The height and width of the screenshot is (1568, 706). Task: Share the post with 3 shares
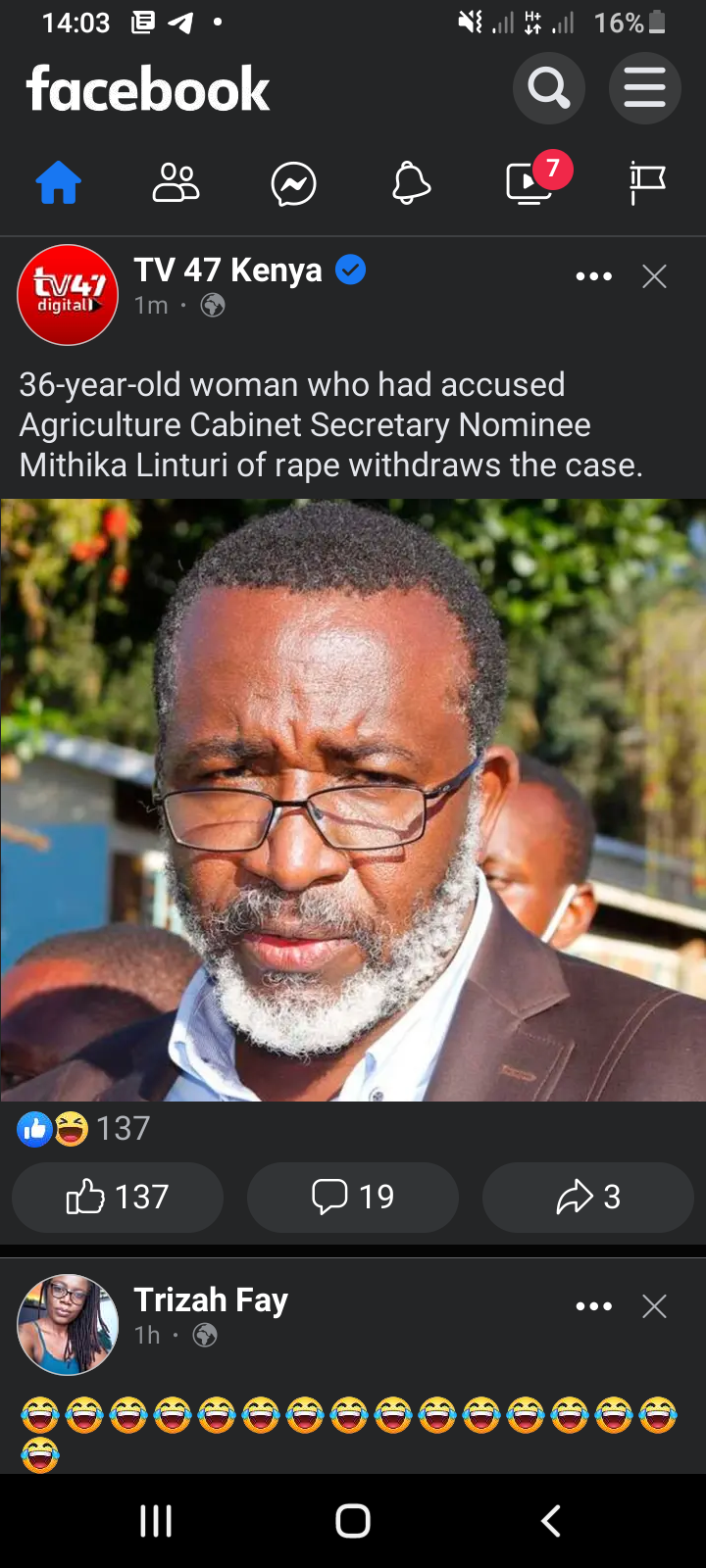tap(588, 1197)
